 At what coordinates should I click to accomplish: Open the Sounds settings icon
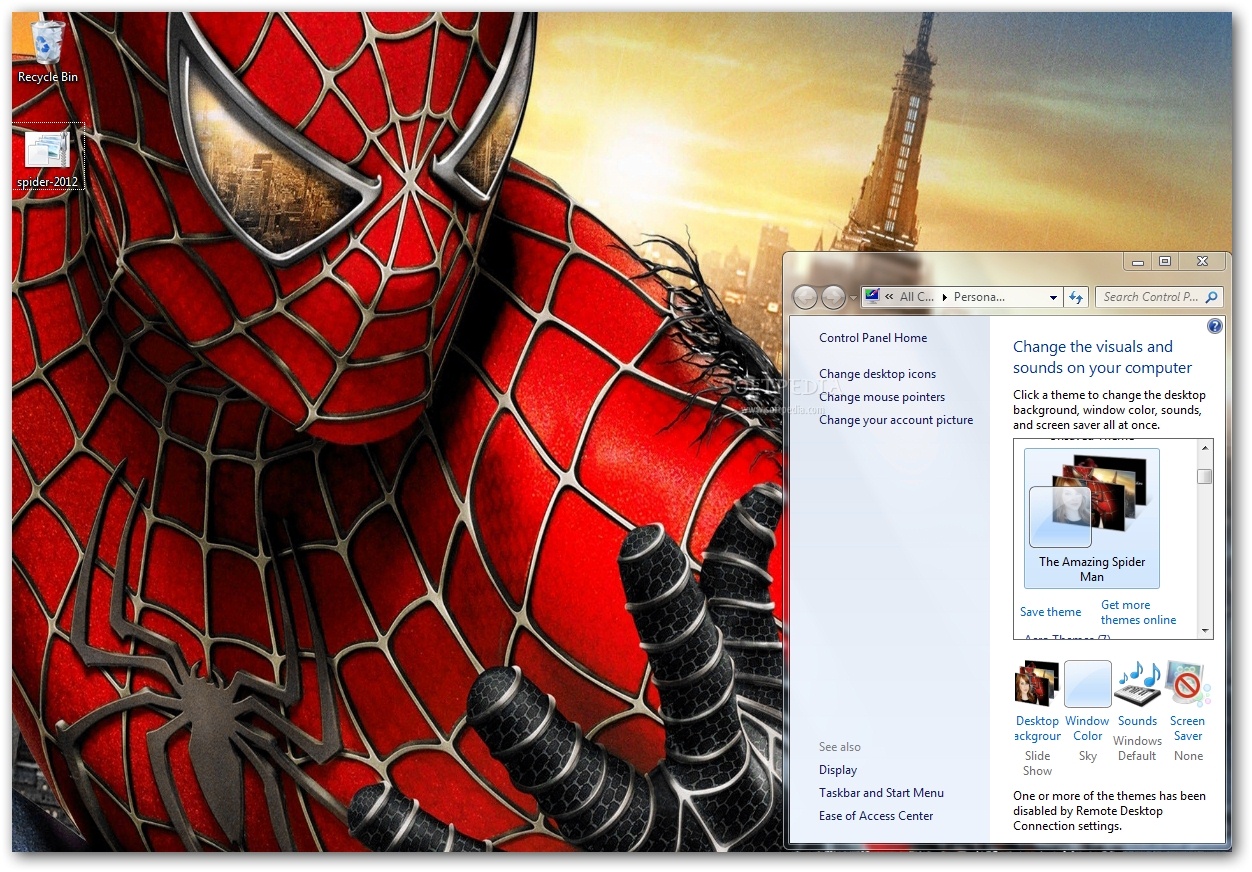(1137, 684)
